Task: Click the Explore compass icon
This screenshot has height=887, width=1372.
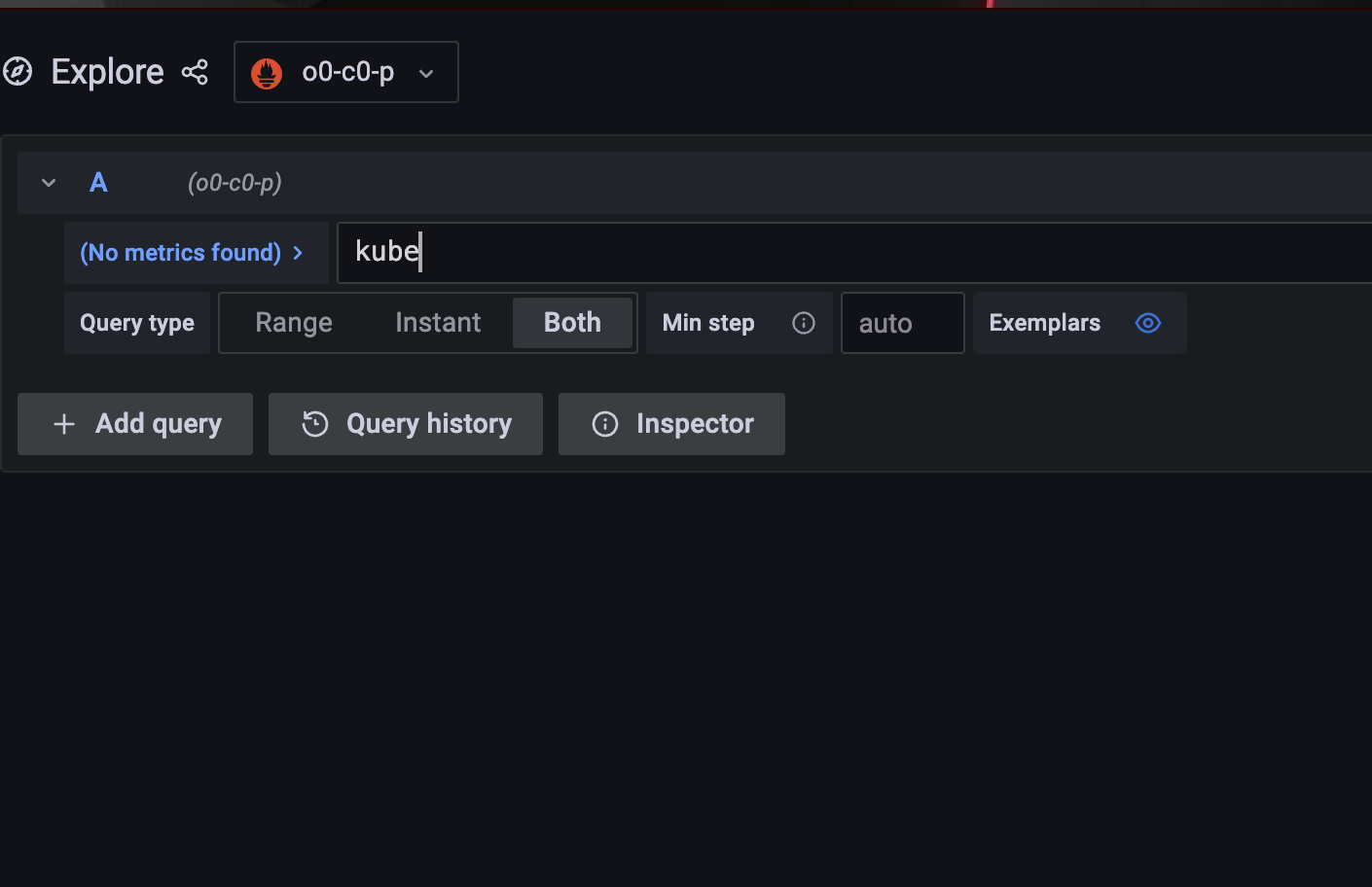Action: (x=18, y=71)
